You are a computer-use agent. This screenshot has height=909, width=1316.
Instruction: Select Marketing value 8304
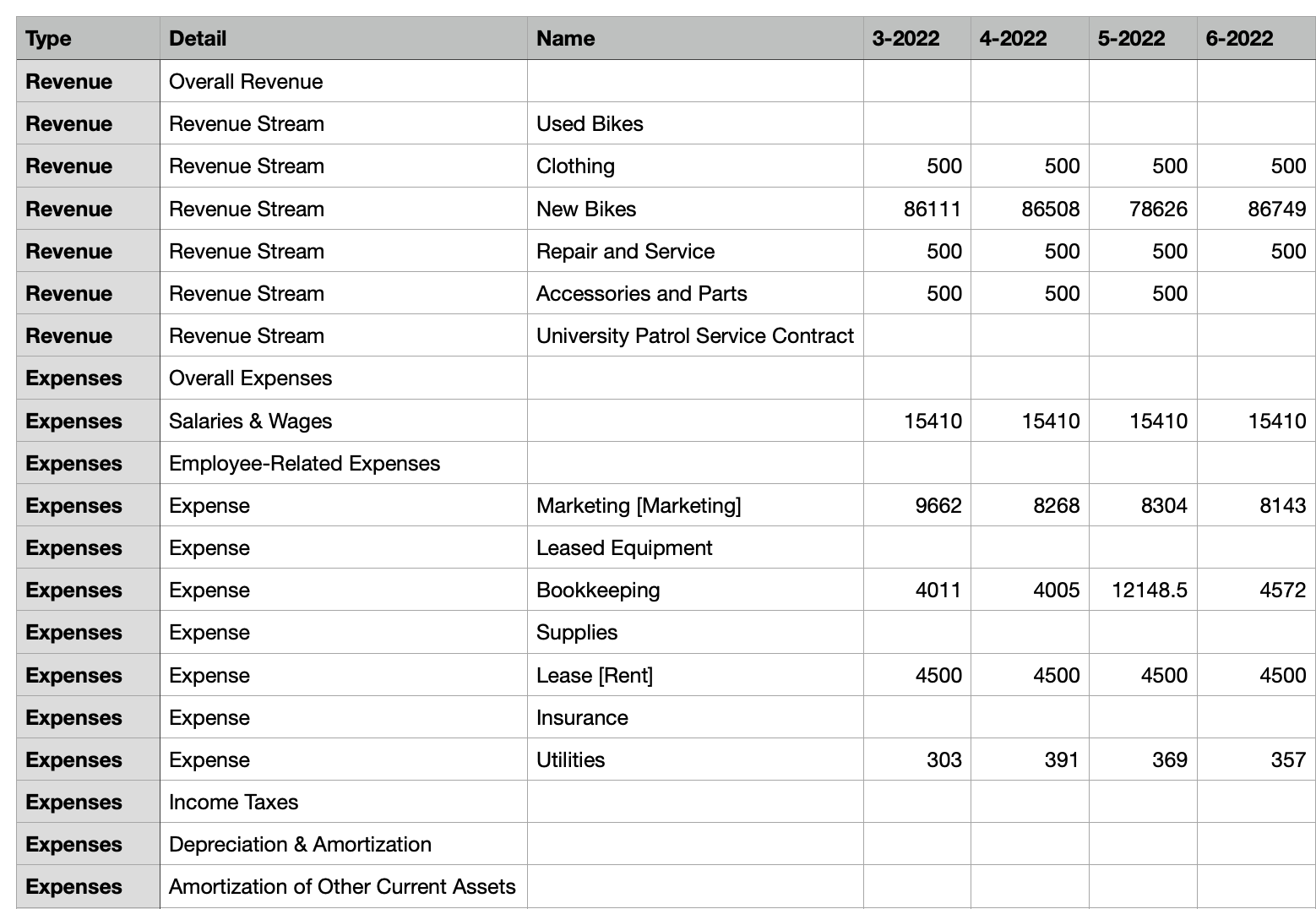[1143, 505]
